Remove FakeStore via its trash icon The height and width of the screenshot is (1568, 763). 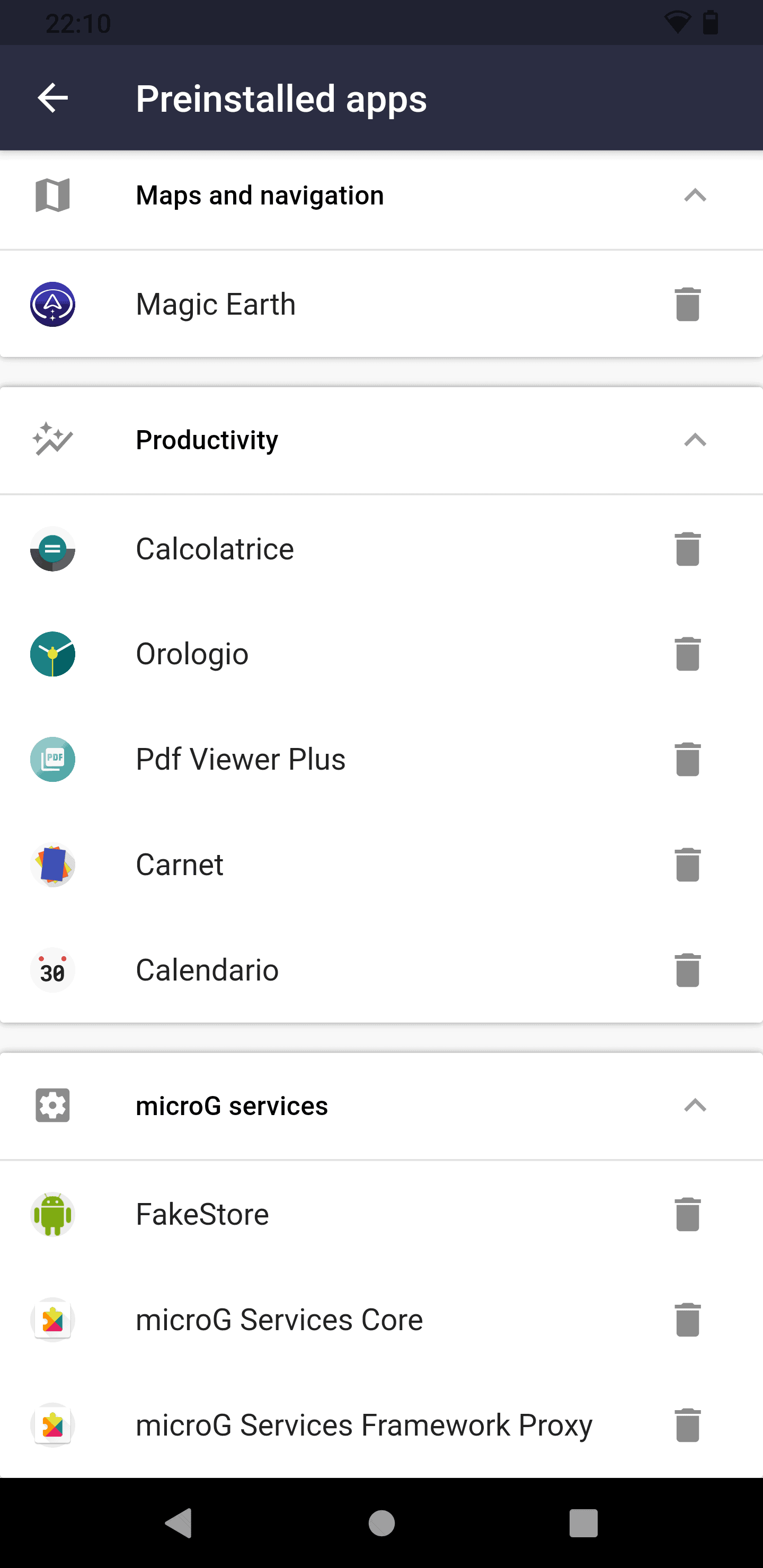click(x=687, y=1214)
